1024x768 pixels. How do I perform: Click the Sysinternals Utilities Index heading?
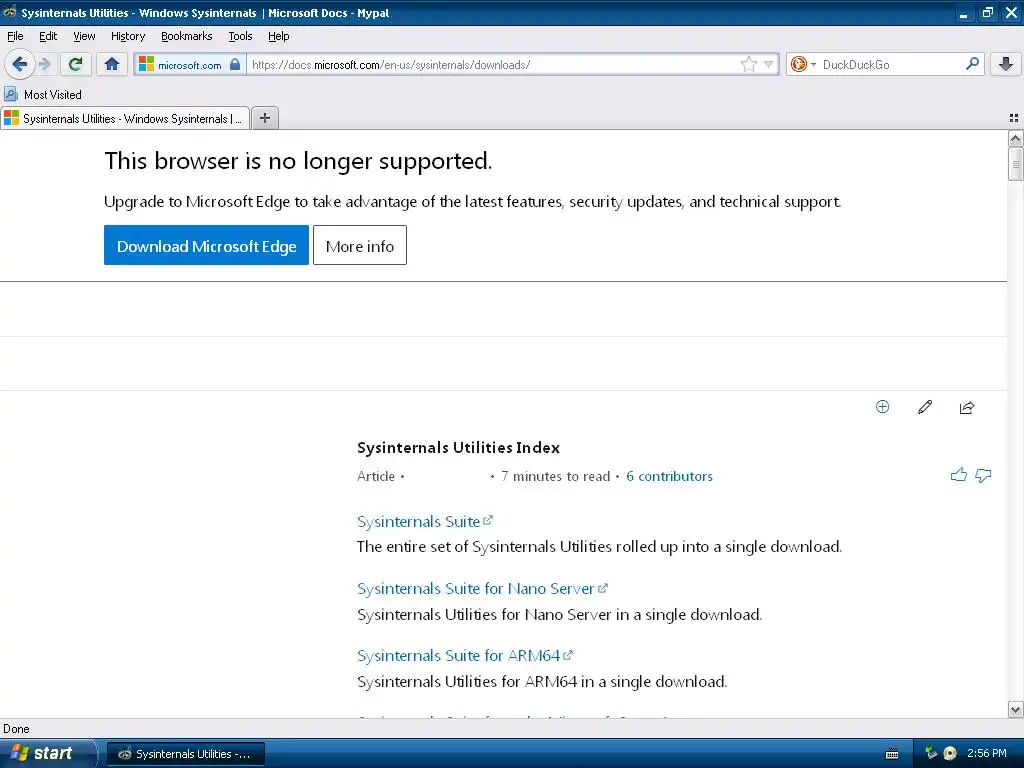pos(458,447)
